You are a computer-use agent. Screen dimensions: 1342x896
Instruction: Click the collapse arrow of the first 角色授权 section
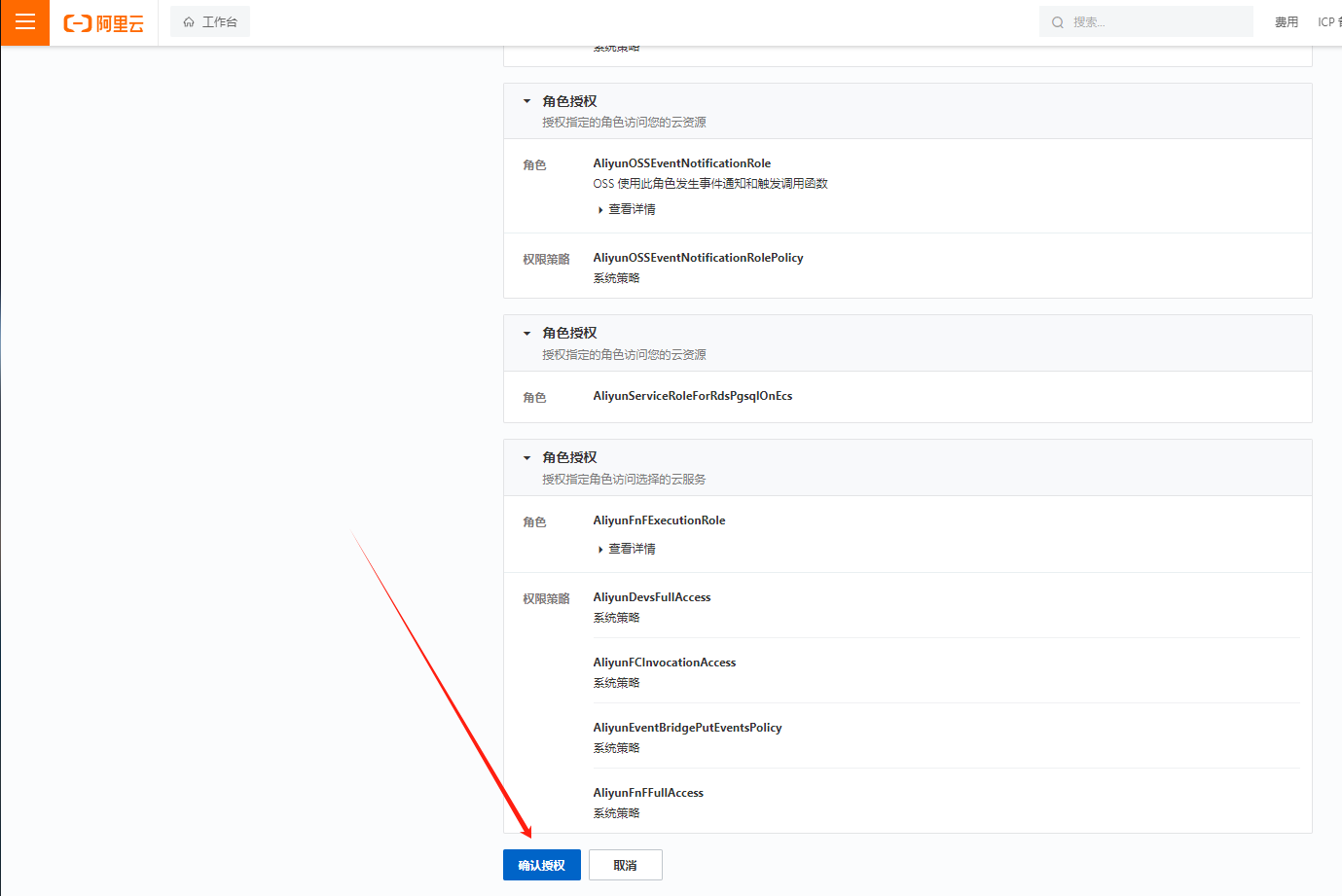tap(526, 100)
